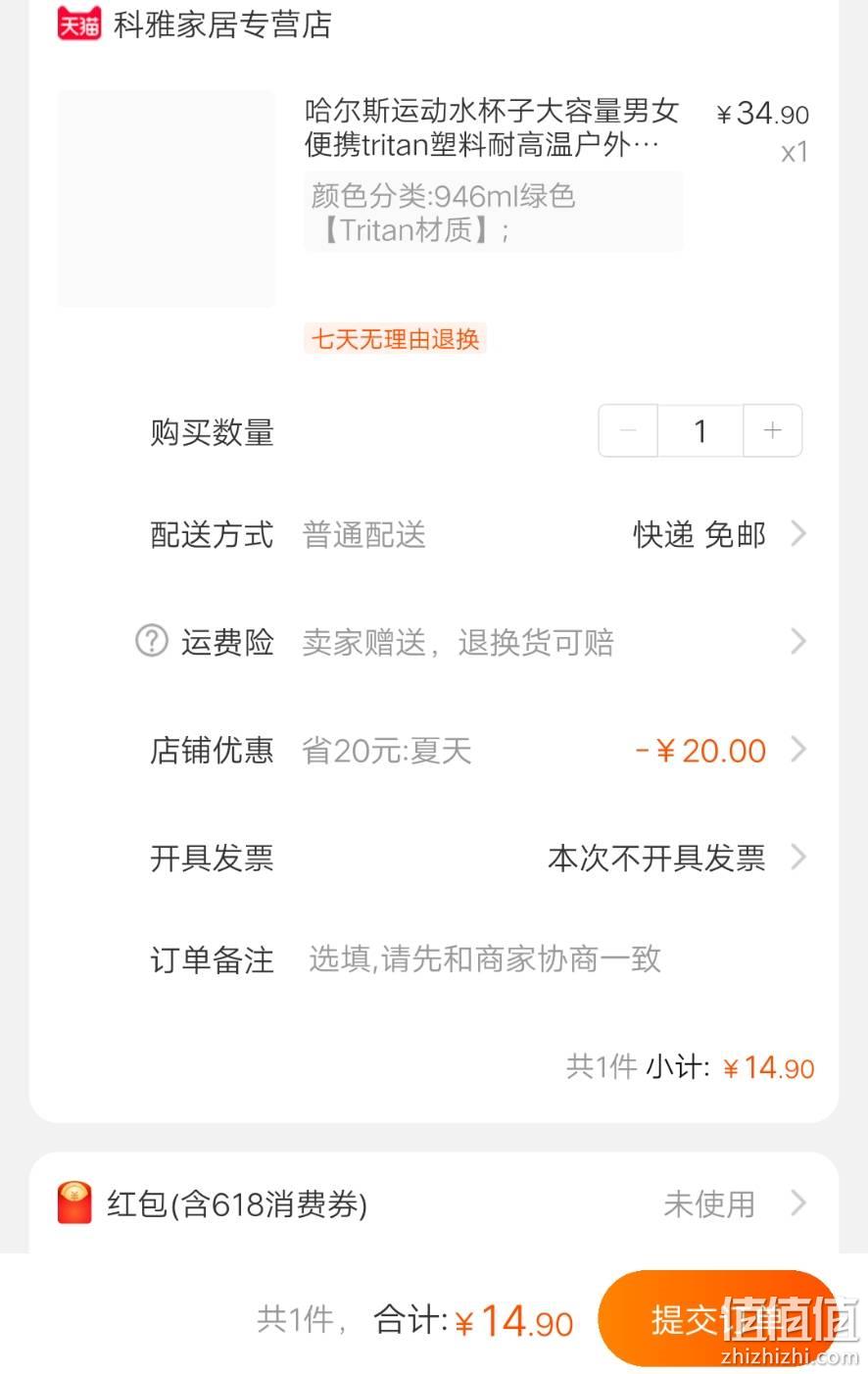
Task: Tap the Tmall logo icon
Action: pyautogui.click(x=79, y=24)
